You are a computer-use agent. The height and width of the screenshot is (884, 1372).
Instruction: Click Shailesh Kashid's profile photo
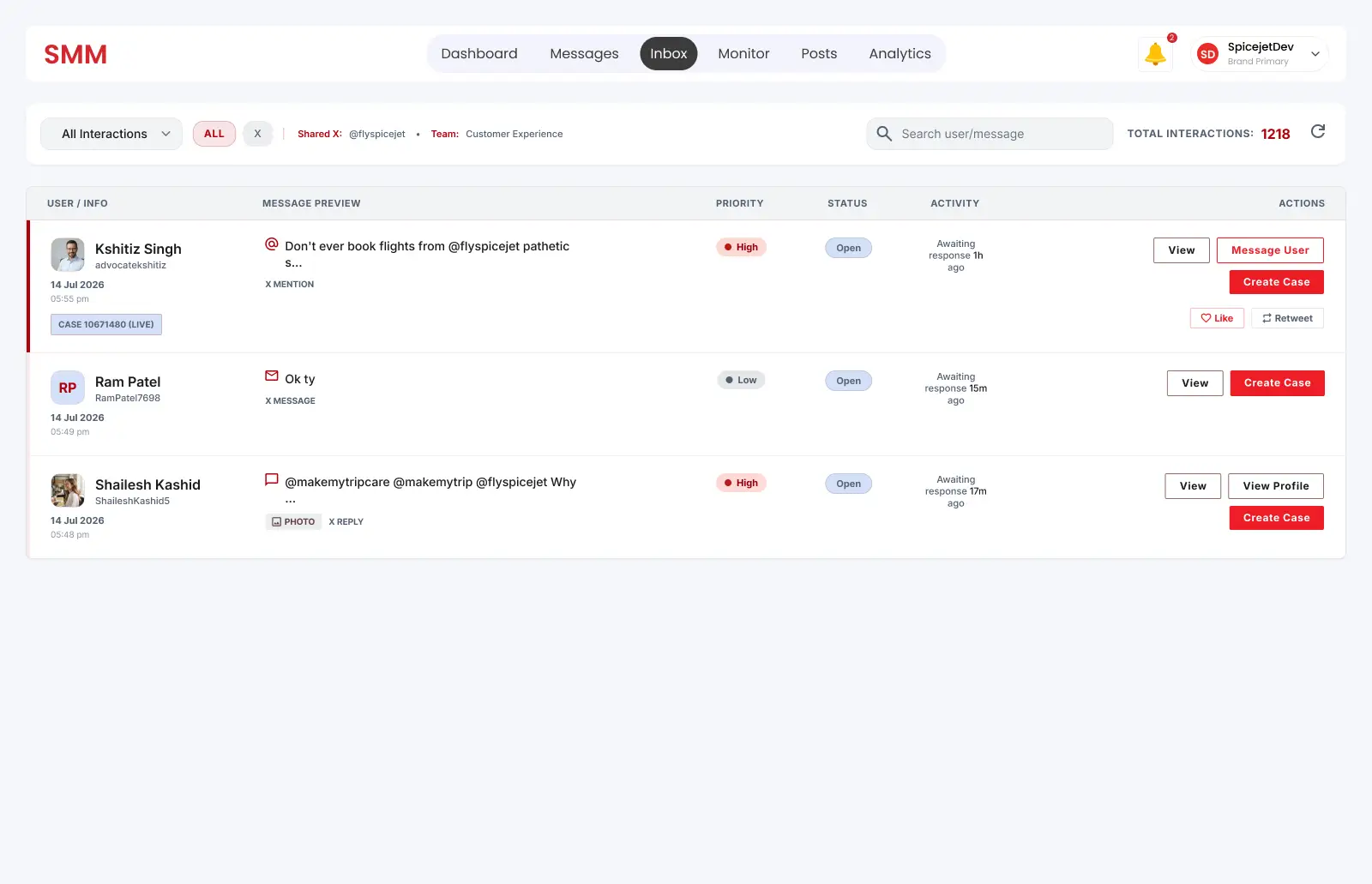(x=68, y=490)
